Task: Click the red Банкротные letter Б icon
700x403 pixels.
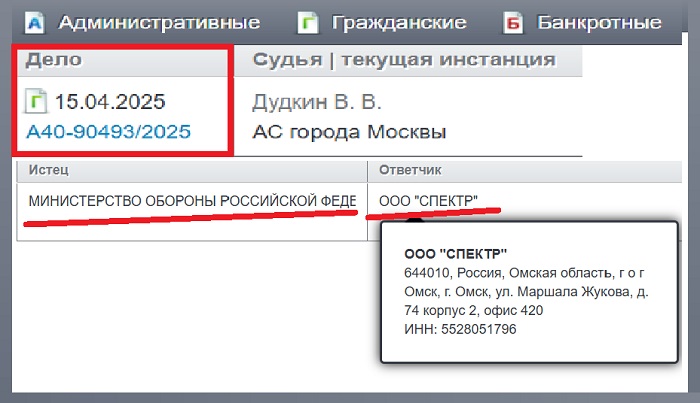Action: point(513,23)
